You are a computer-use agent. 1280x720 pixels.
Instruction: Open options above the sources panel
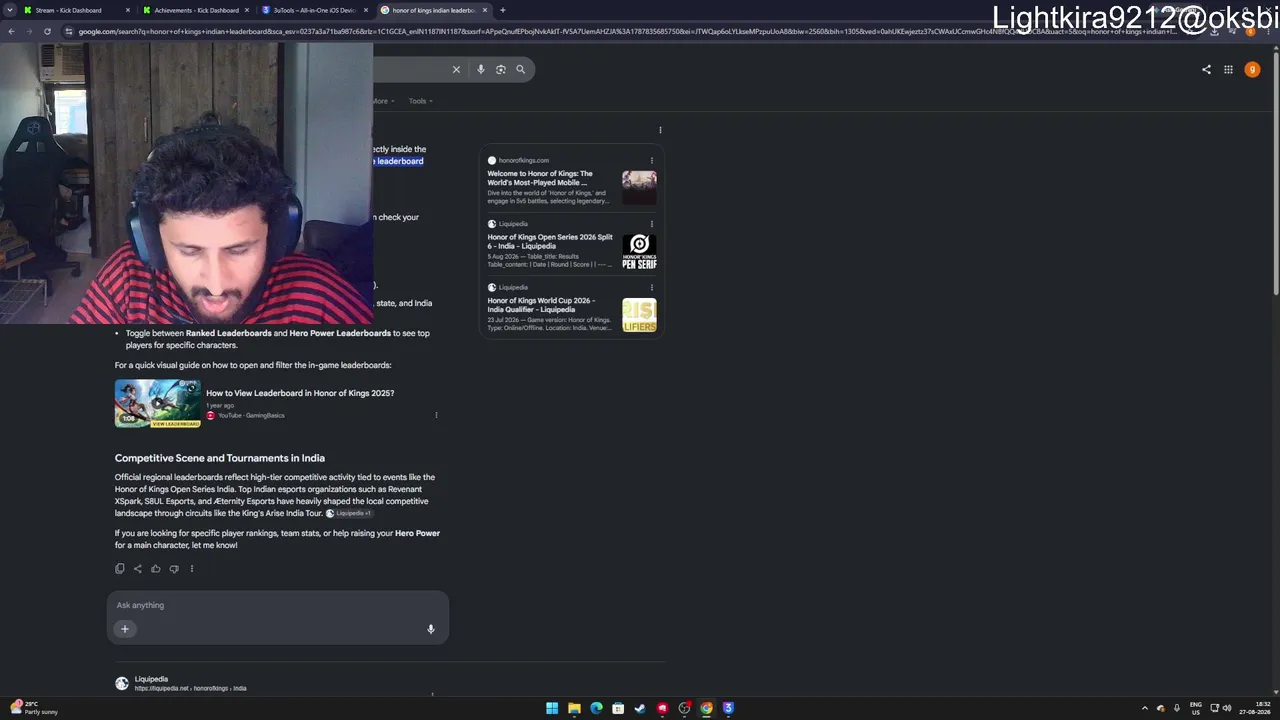[660, 130]
